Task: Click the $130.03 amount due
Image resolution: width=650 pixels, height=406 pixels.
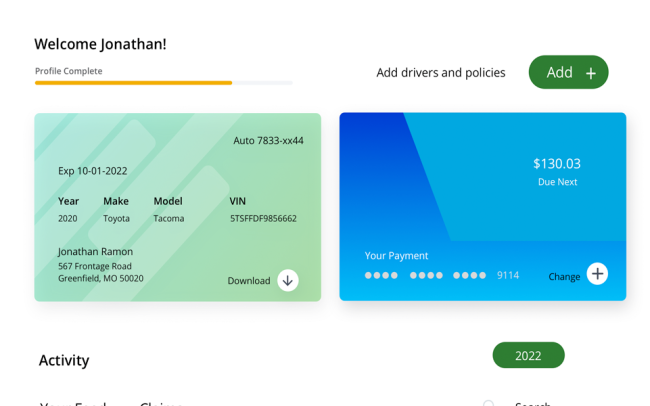Action: [x=557, y=163]
